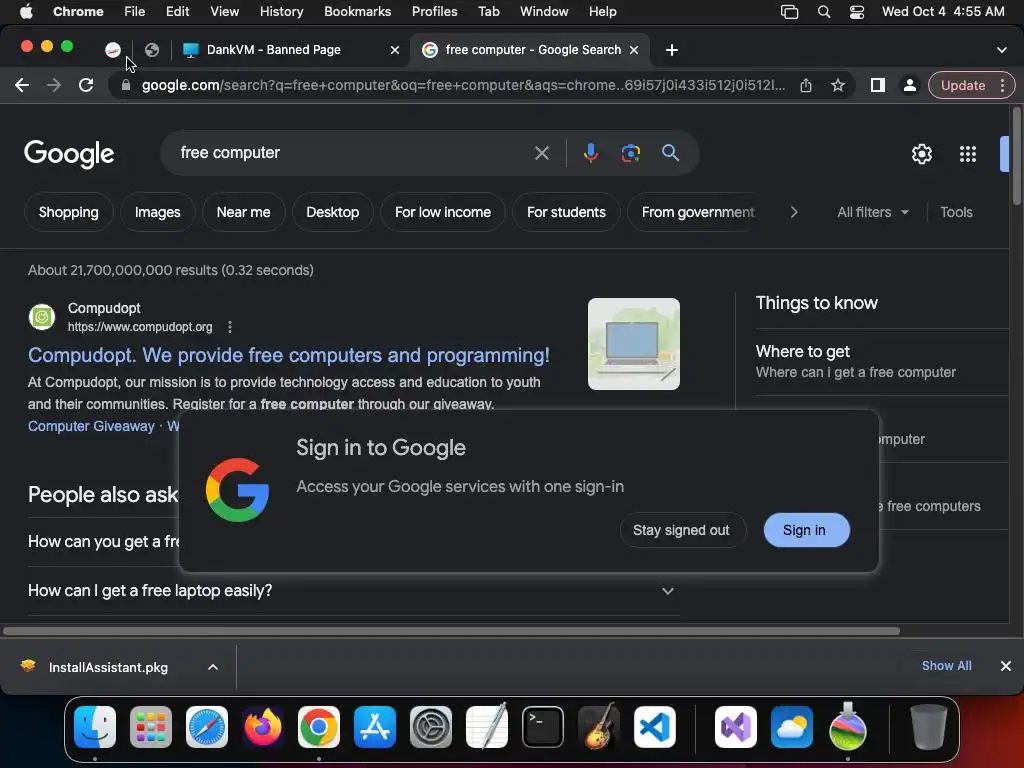Open the InstallAssistant.pkg download options
This screenshot has width=1024, height=768.
[213, 667]
